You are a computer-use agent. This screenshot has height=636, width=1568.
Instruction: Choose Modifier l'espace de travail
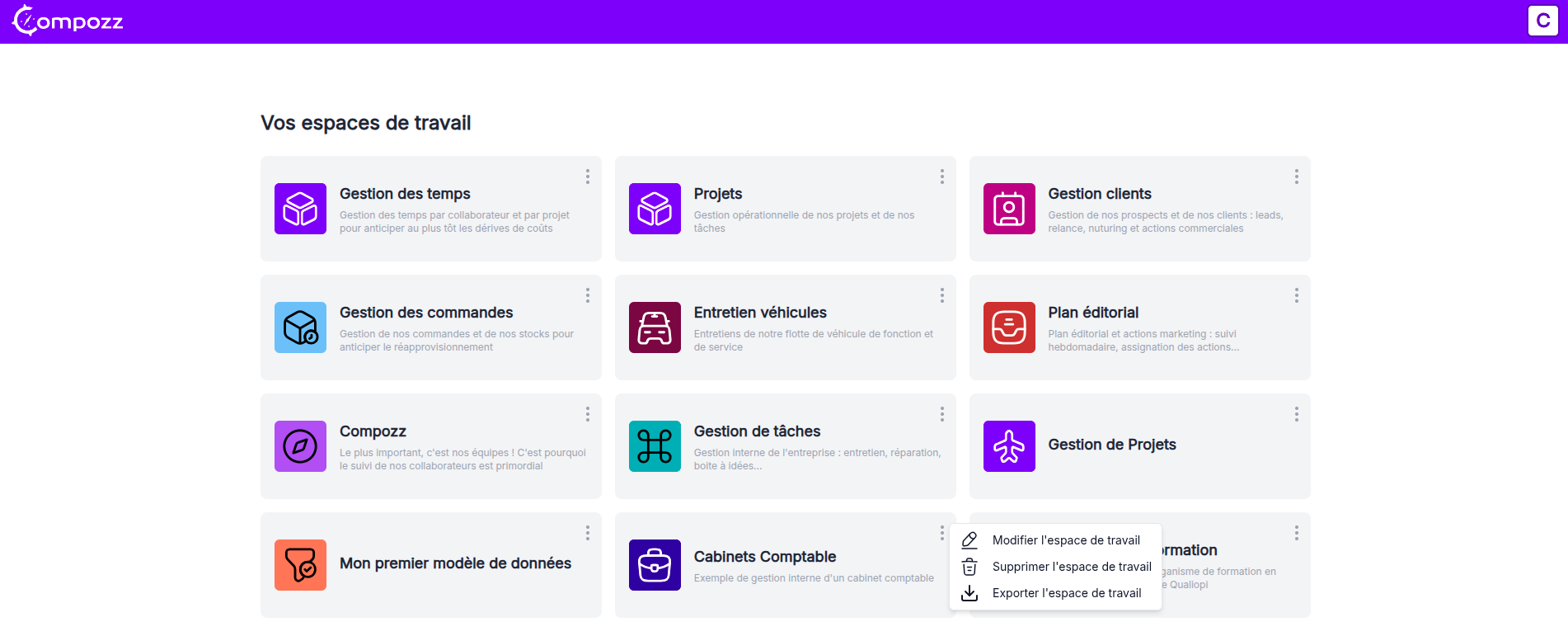pyautogui.click(x=1065, y=540)
